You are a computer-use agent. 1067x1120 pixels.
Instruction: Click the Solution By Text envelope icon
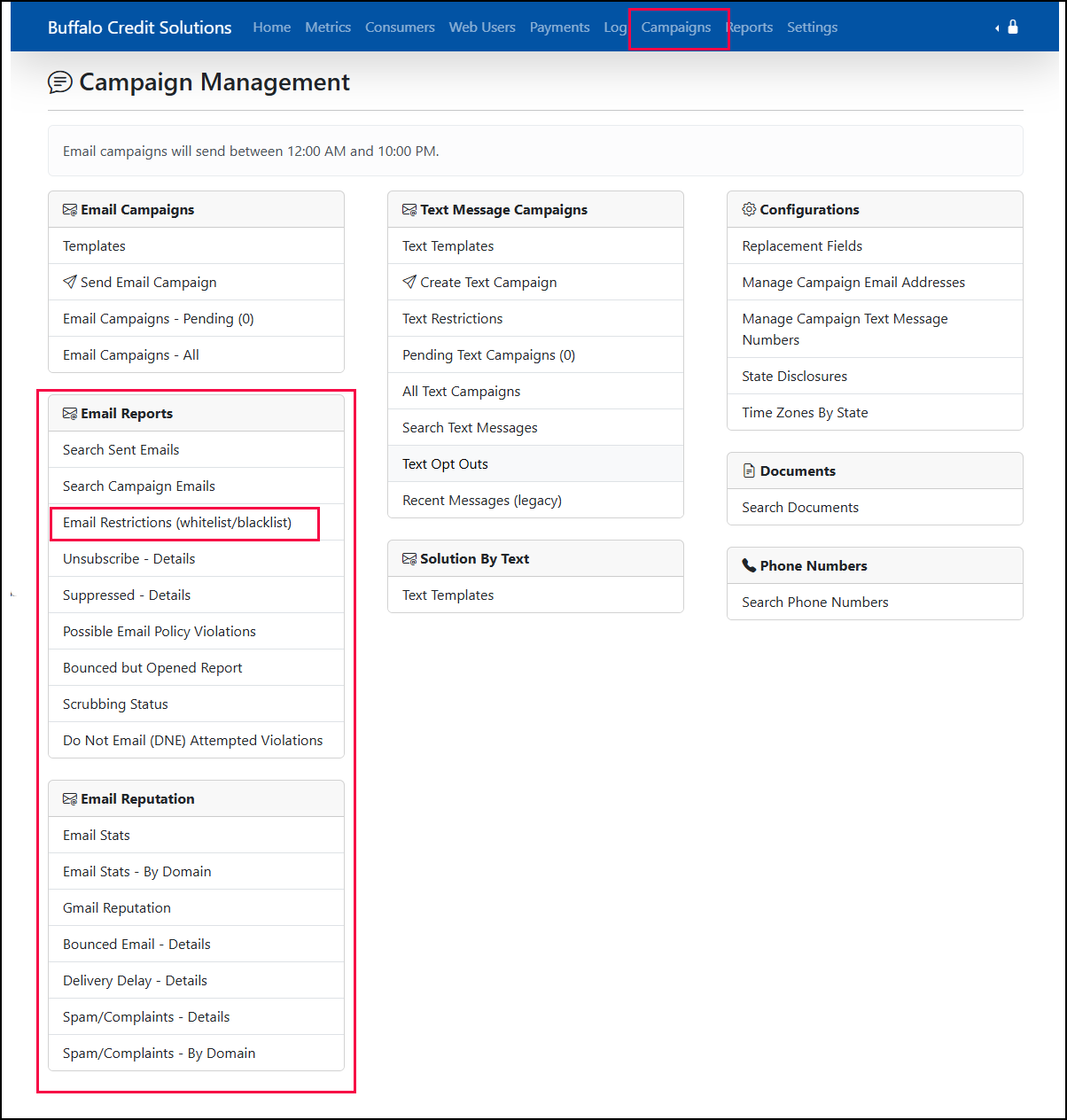pos(409,559)
